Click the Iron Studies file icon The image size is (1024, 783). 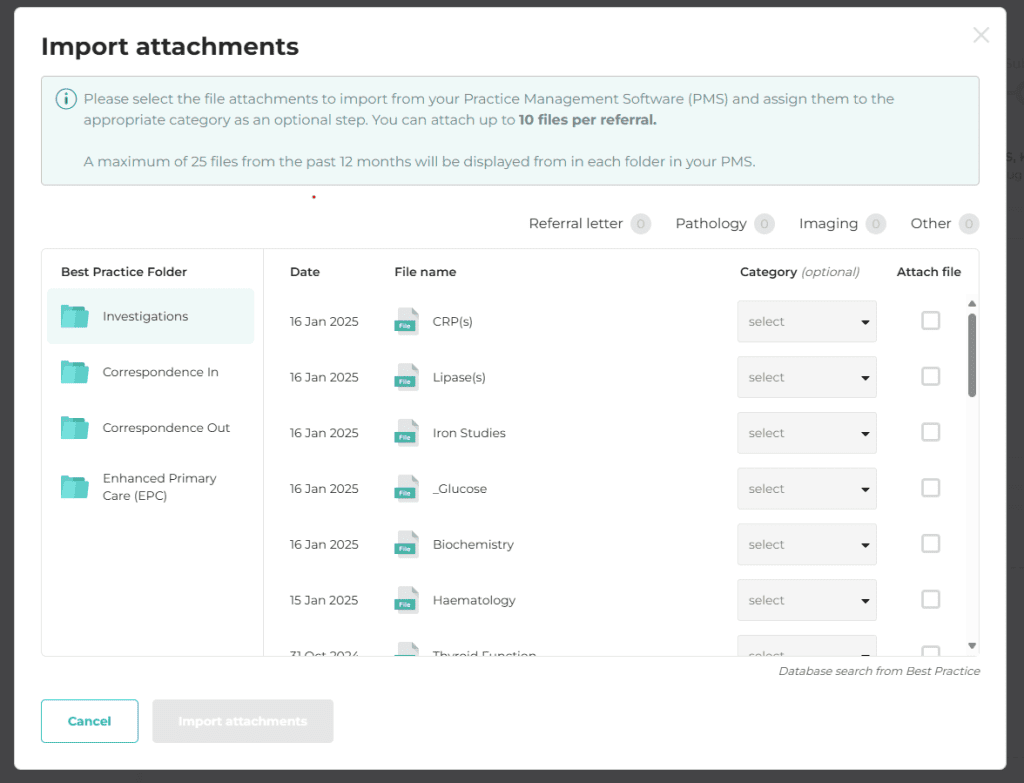coord(406,433)
